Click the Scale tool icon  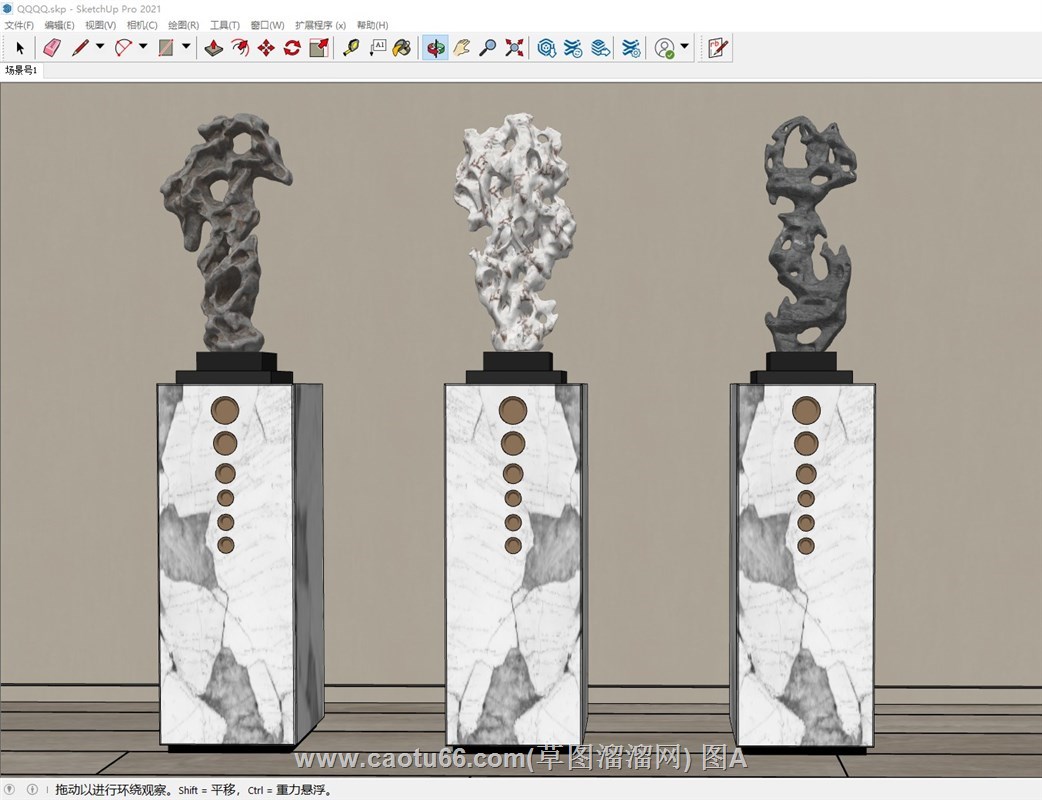(318, 47)
